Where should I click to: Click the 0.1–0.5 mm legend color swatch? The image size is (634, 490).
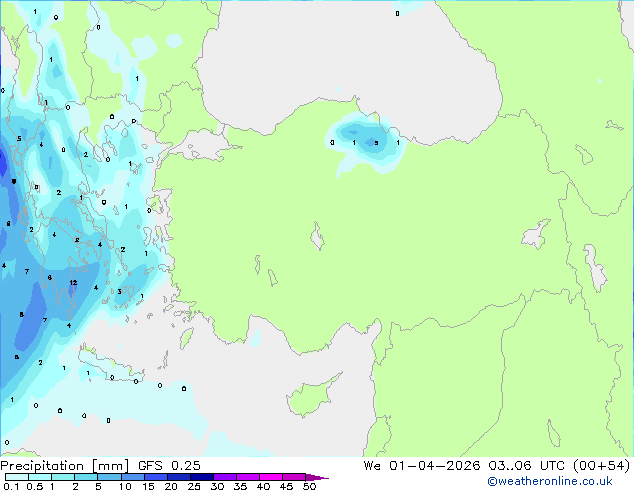coord(17,477)
